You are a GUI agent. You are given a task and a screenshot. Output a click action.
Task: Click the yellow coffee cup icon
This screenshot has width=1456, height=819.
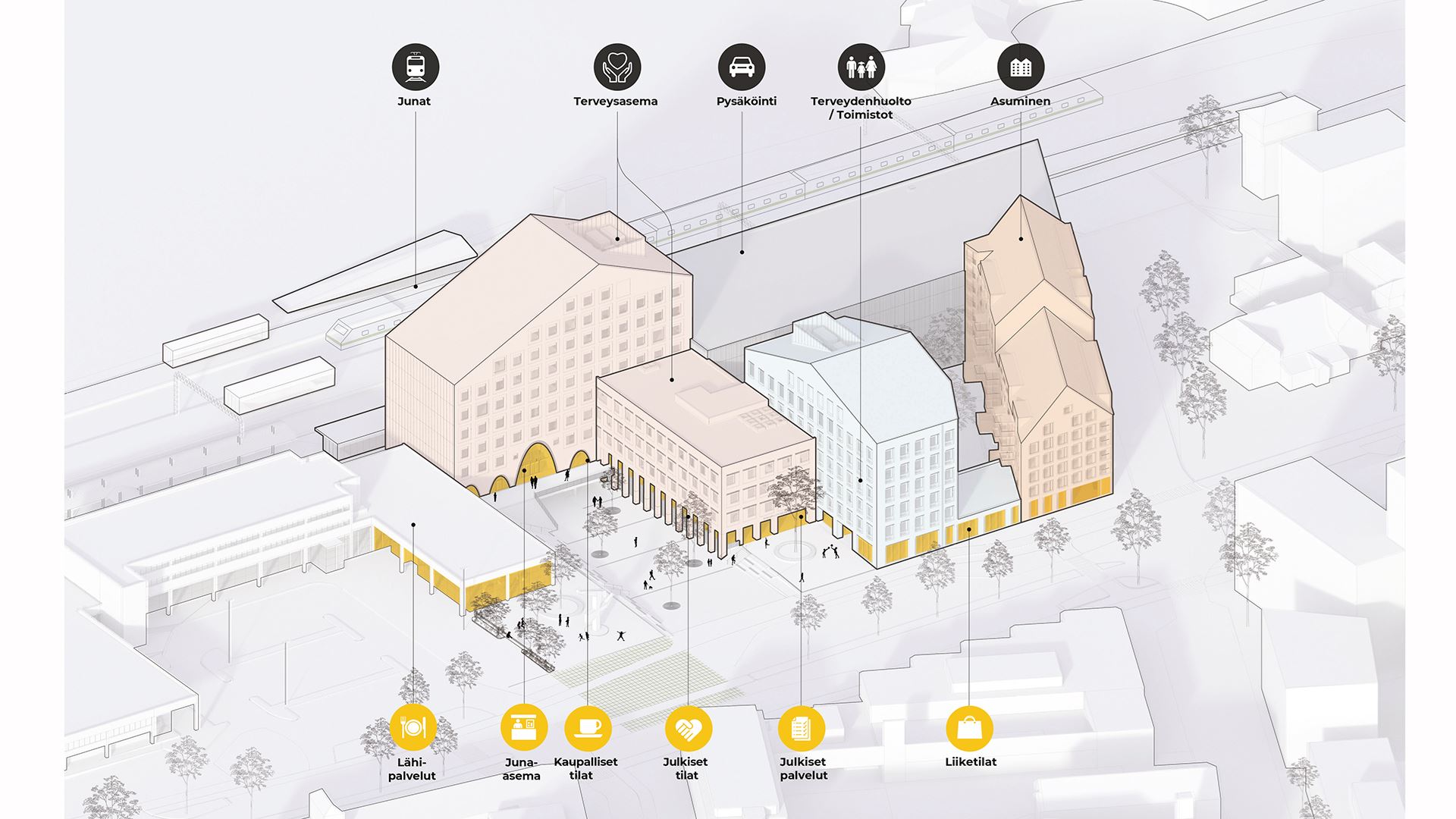(588, 727)
